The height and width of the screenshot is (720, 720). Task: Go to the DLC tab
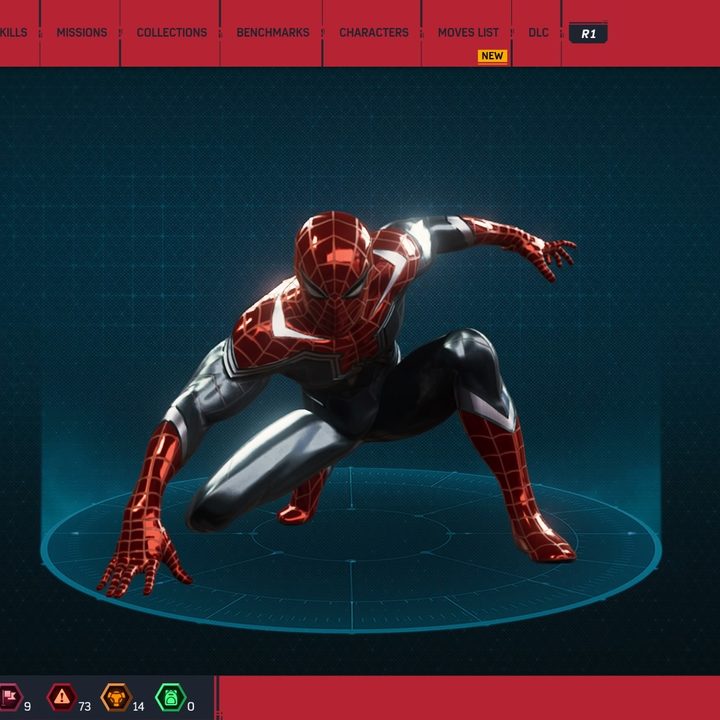coord(538,33)
